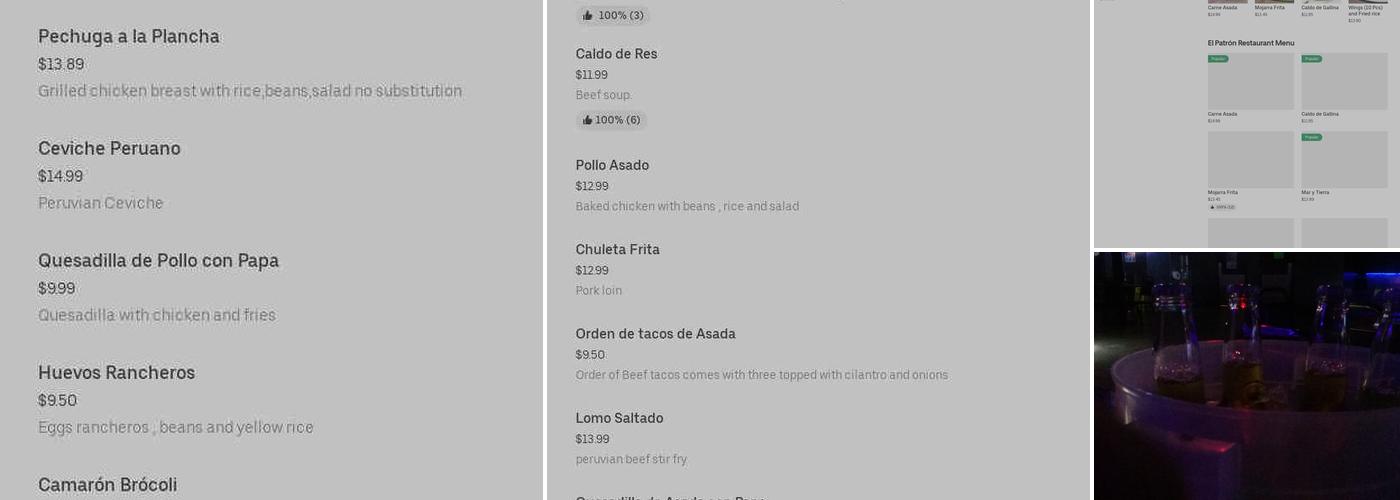Click the El Patrón Restaurant Menu heading
This screenshot has height=500, width=1400.
[x=1250, y=43]
